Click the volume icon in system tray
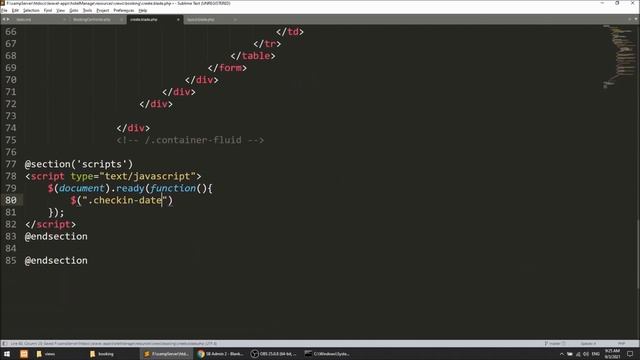Image resolution: width=640 pixels, height=360 pixels. click(x=586, y=354)
